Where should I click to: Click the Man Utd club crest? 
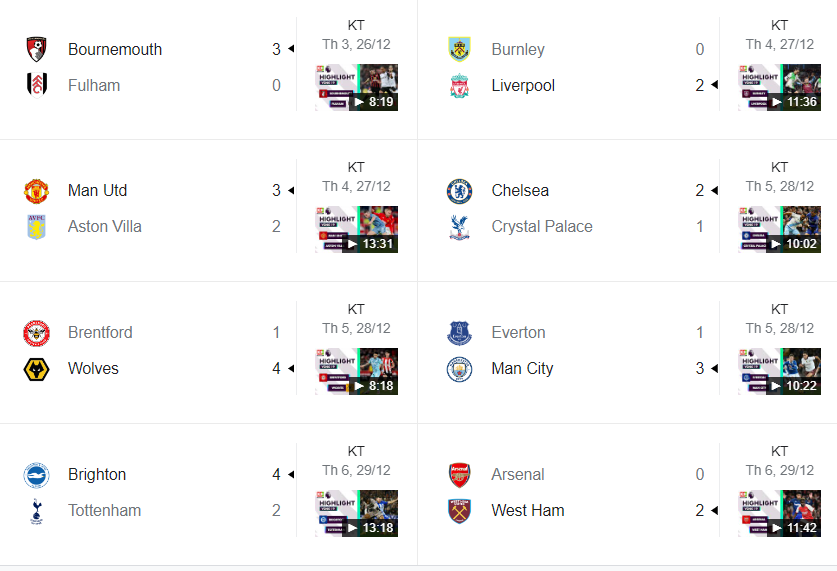36,191
